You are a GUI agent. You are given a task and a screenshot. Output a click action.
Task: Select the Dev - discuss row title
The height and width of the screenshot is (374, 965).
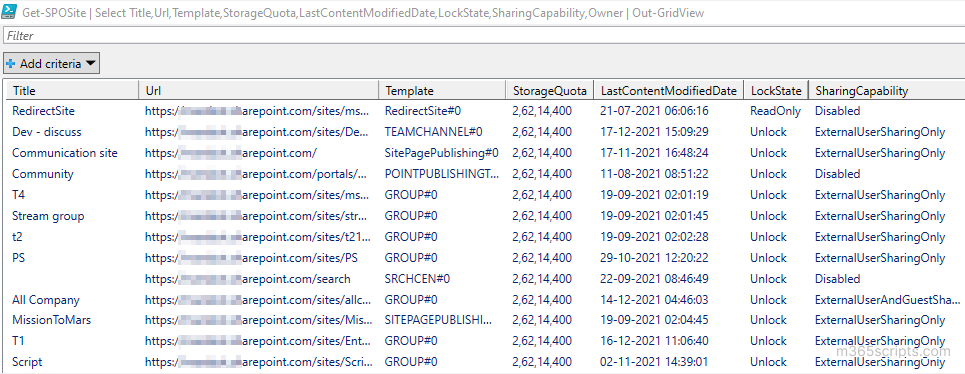click(x=47, y=132)
